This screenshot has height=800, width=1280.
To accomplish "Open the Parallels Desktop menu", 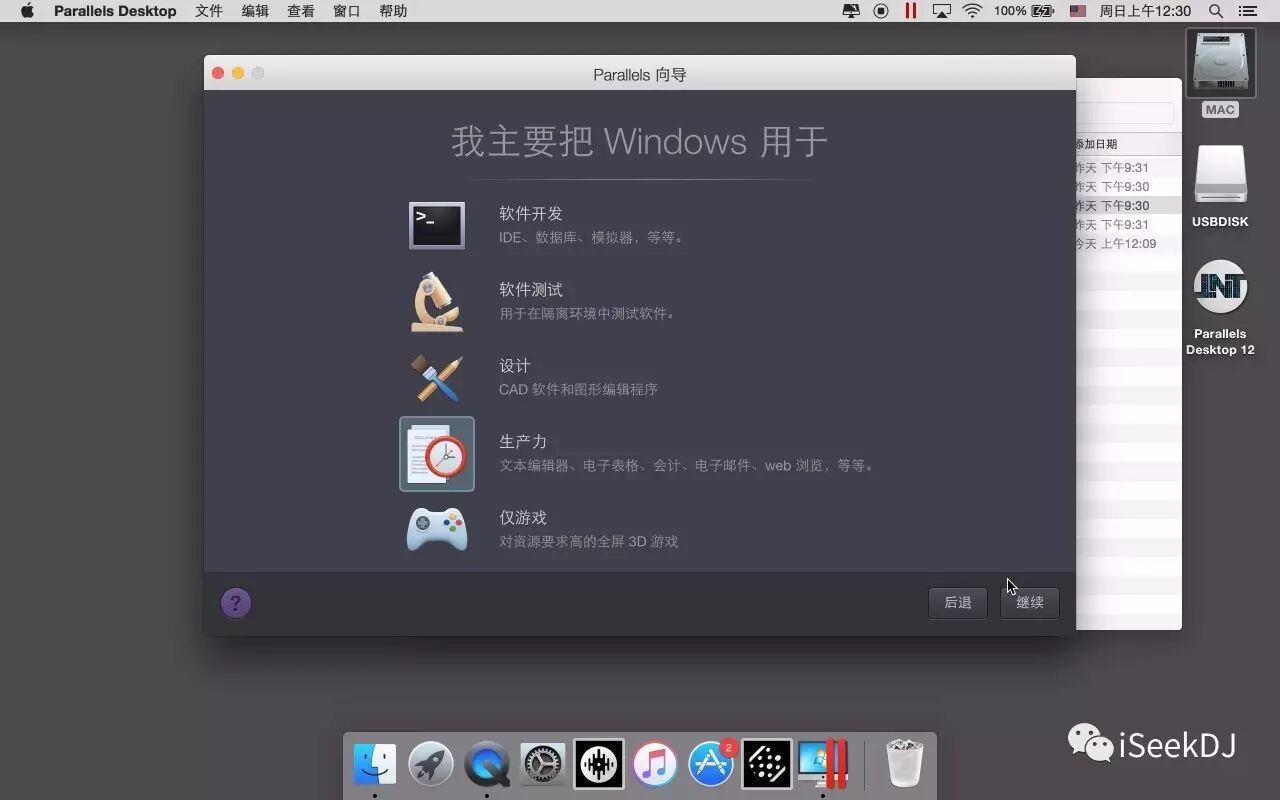I will click(x=115, y=11).
